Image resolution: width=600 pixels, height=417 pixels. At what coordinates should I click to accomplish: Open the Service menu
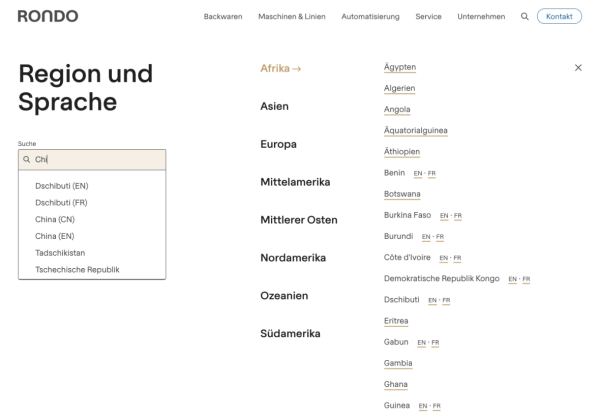pyautogui.click(x=429, y=16)
